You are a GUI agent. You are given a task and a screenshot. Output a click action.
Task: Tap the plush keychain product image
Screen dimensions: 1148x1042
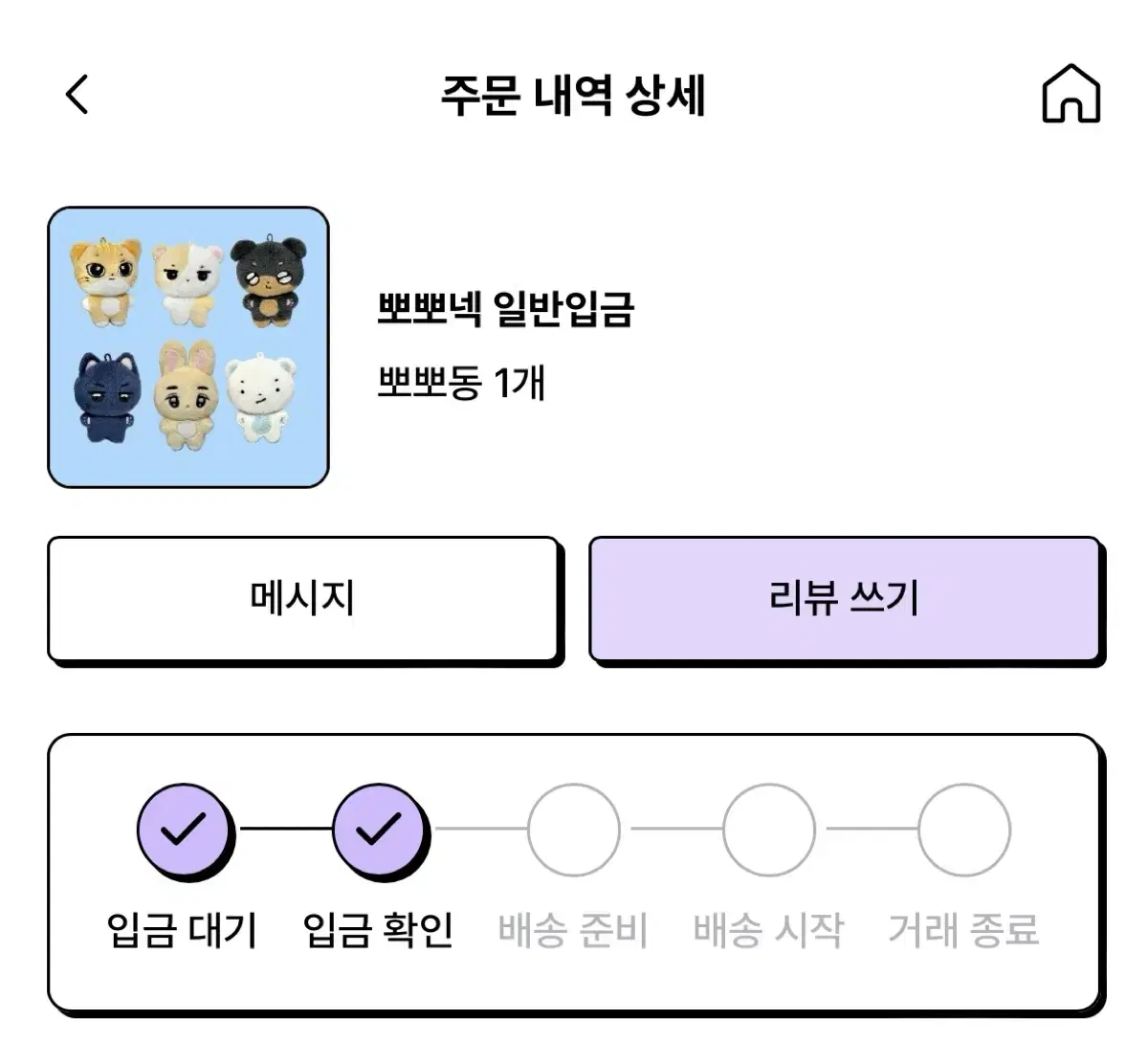(x=188, y=344)
